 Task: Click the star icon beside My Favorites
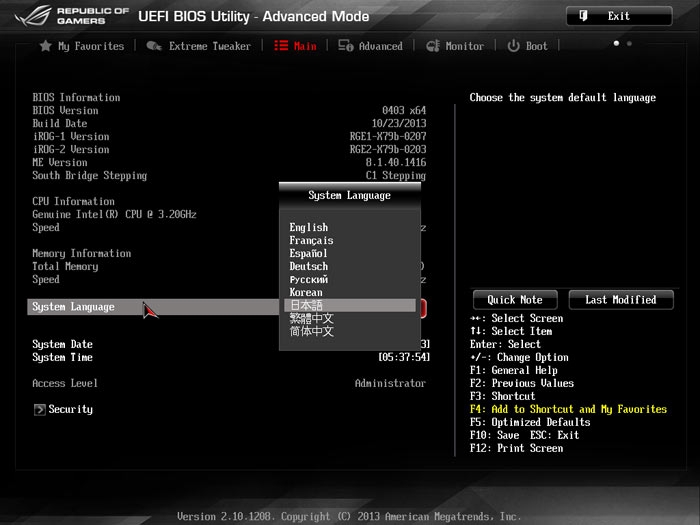click(45, 46)
